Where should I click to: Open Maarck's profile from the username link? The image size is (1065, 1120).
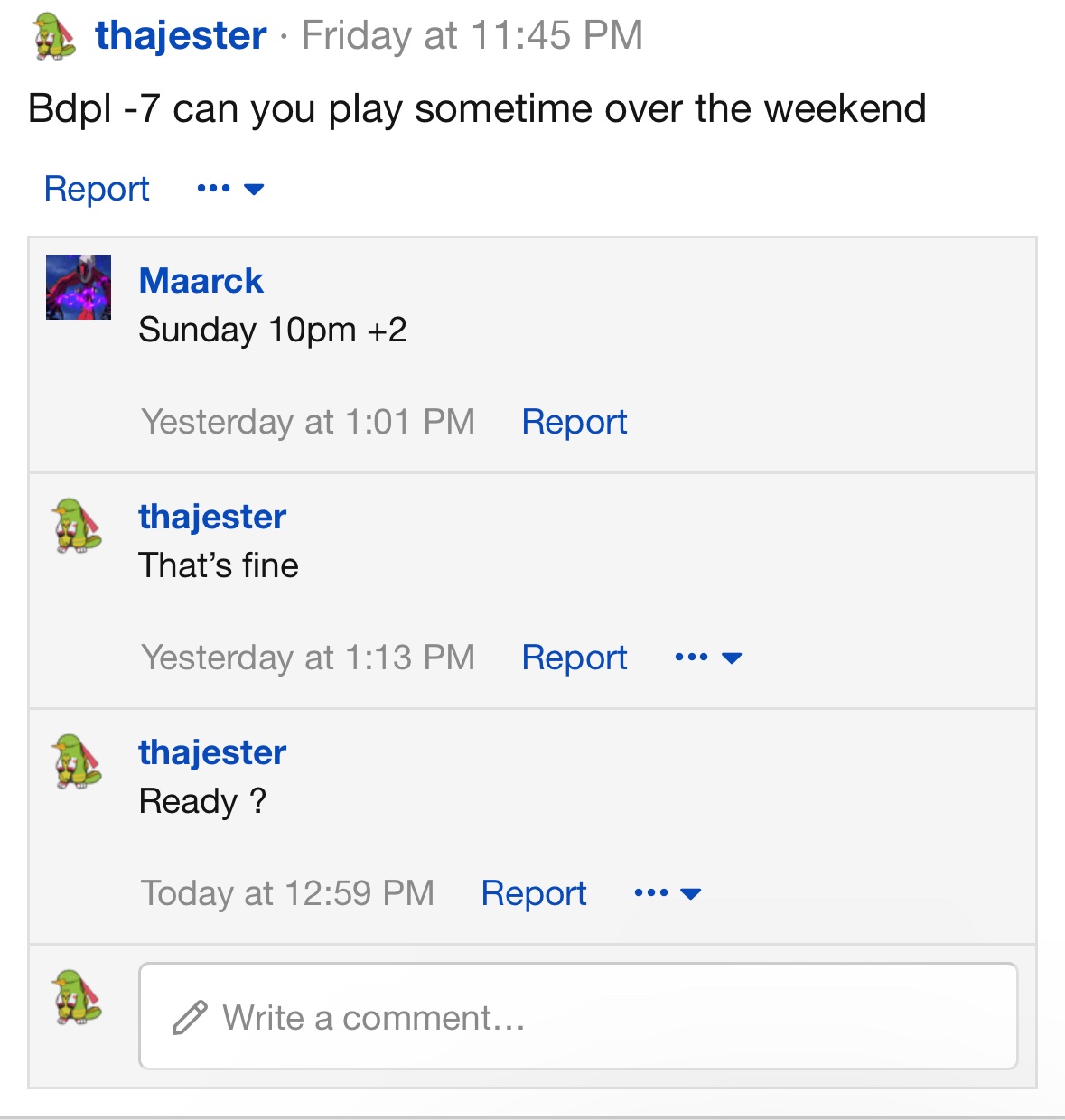[x=201, y=281]
